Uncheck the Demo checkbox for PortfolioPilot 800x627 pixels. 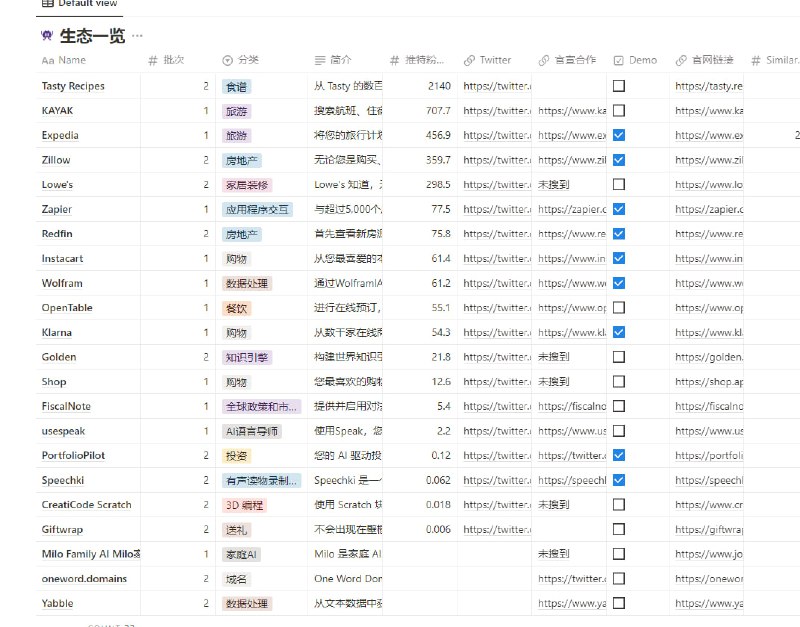619,455
